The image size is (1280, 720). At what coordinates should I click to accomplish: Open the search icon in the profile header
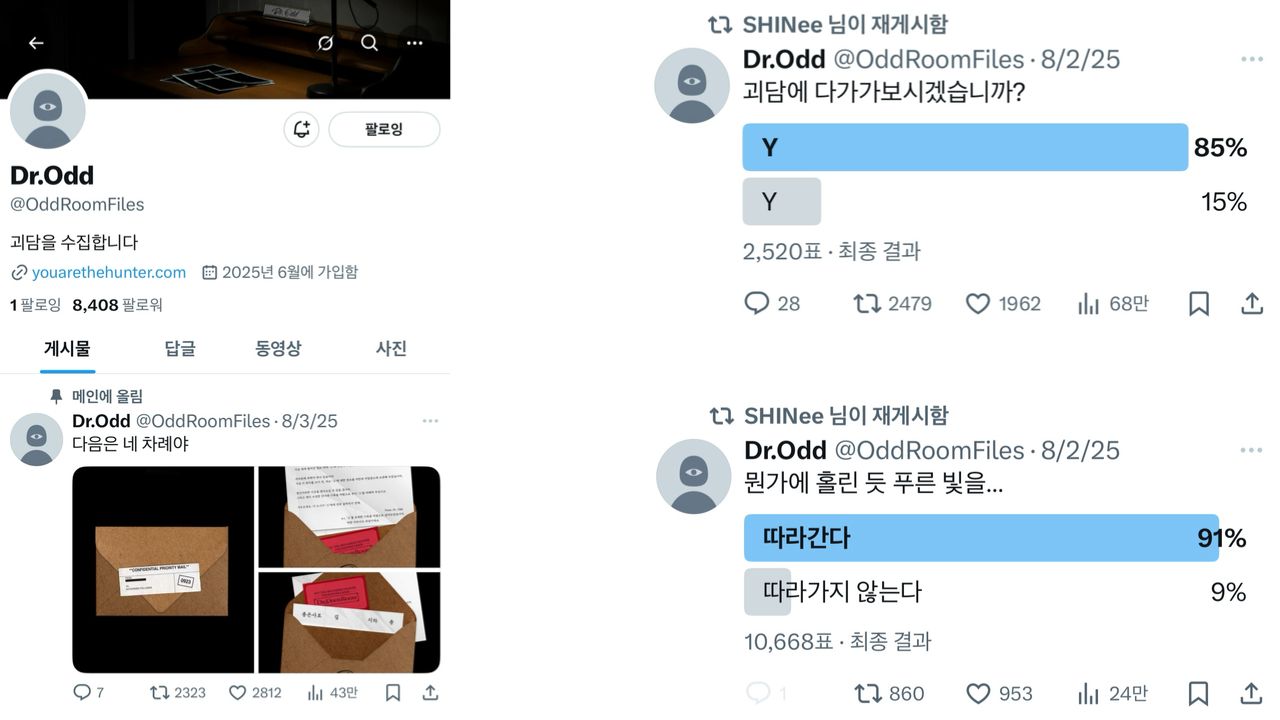369,43
